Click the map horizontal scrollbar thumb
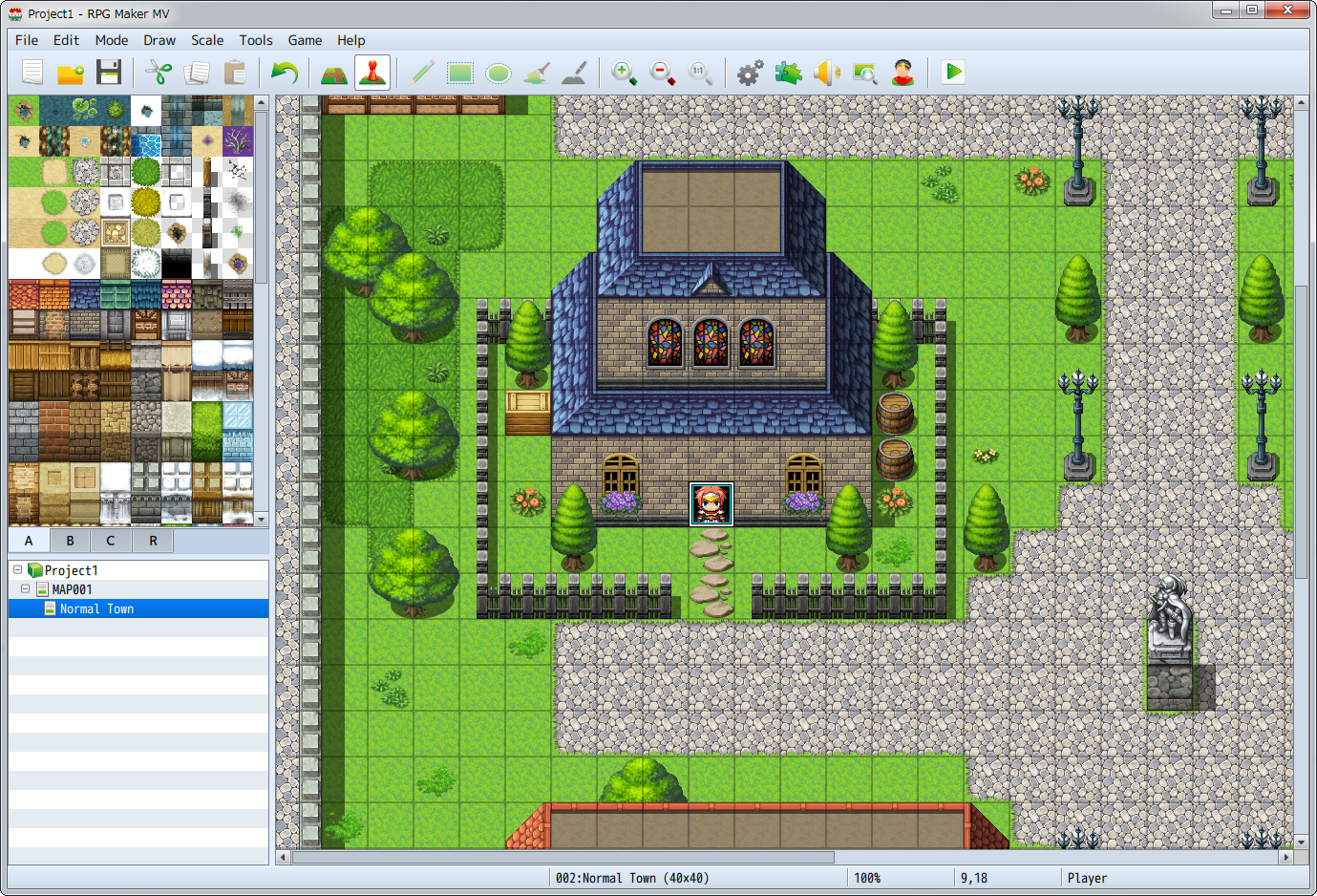The height and width of the screenshot is (896, 1317). coord(563,857)
